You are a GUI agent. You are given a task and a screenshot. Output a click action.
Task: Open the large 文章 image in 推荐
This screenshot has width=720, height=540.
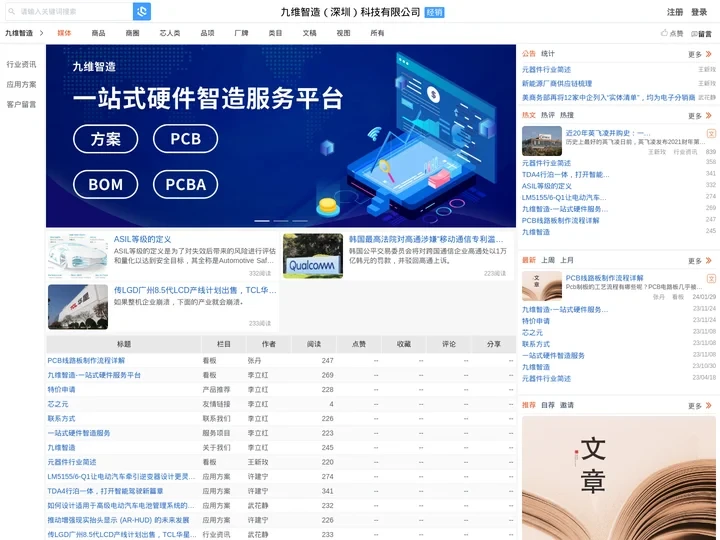click(x=619, y=478)
